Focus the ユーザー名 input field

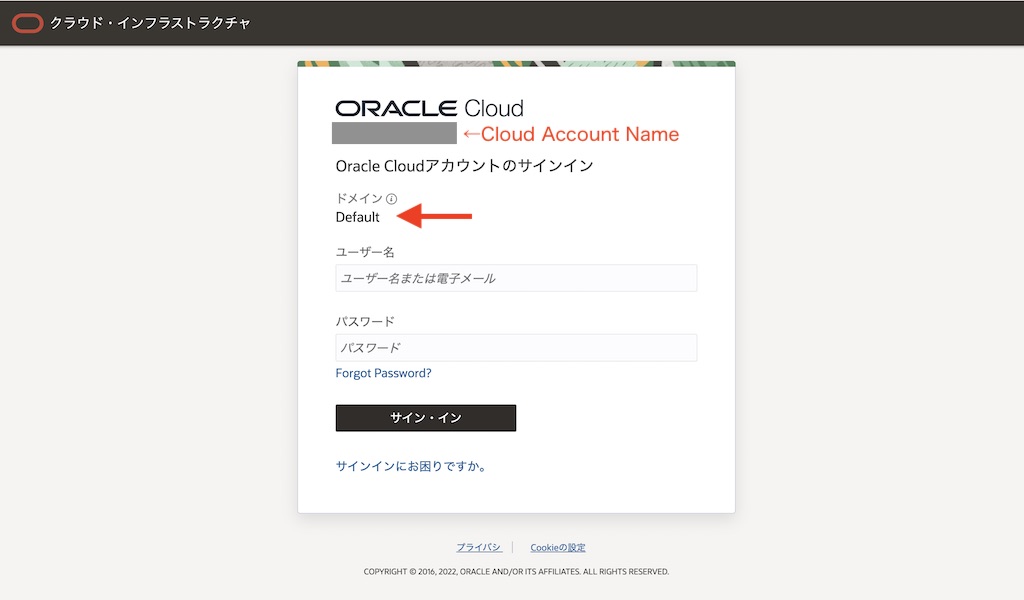pyautogui.click(x=516, y=278)
